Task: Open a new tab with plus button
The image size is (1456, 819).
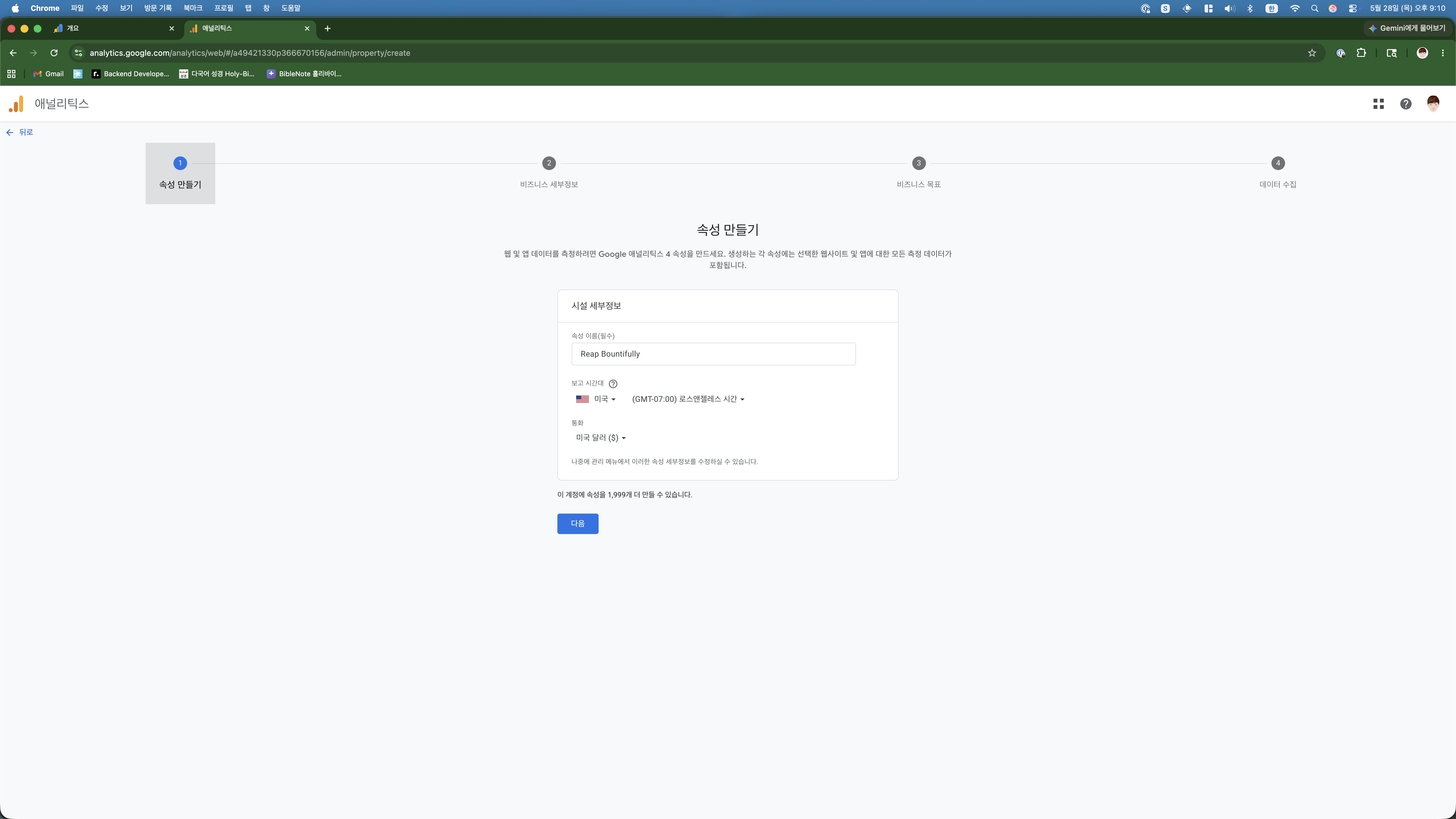Action: click(327, 28)
